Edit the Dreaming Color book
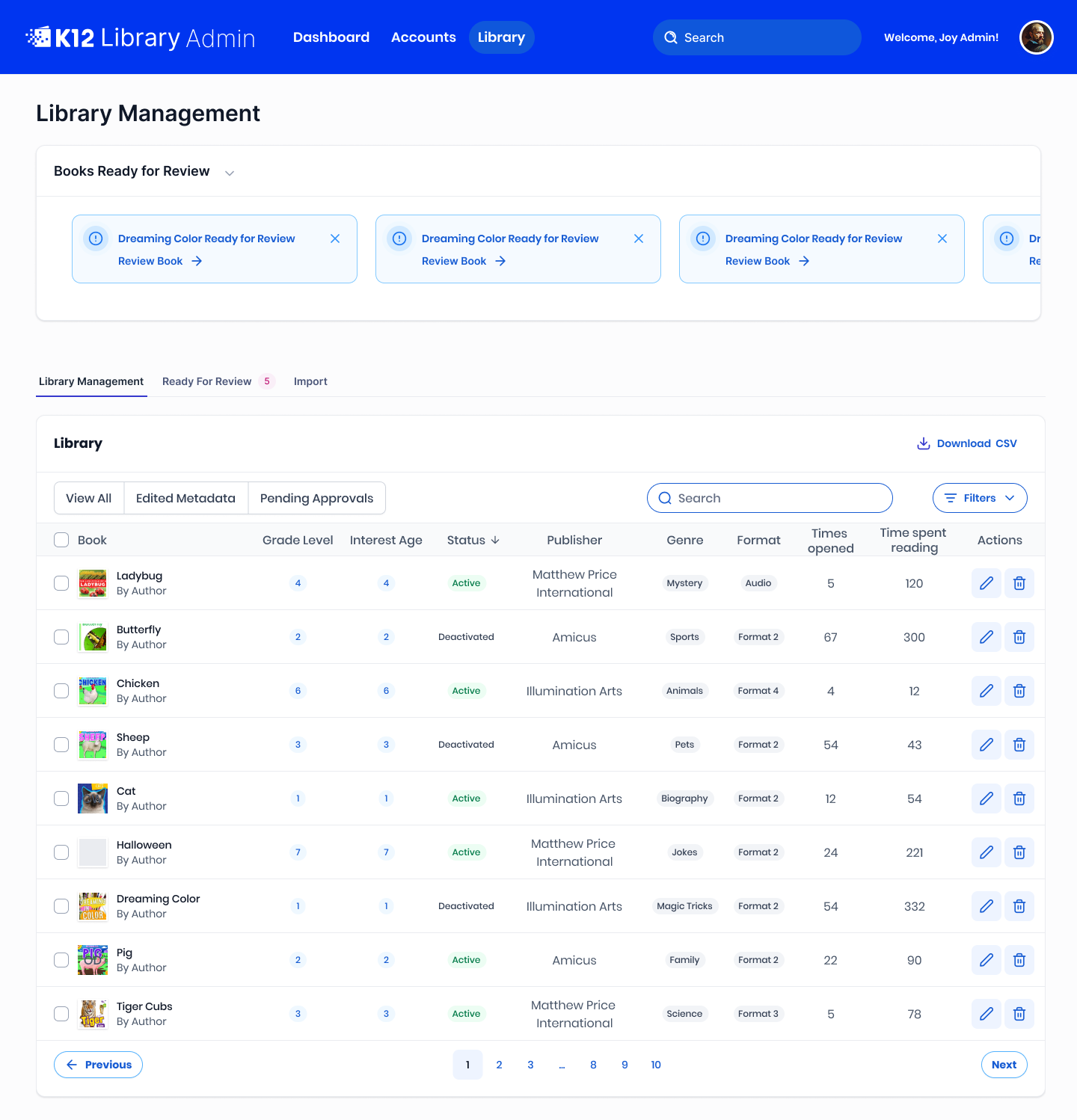The image size is (1077, 1120). pyautogui.click(x=987, y=906)
